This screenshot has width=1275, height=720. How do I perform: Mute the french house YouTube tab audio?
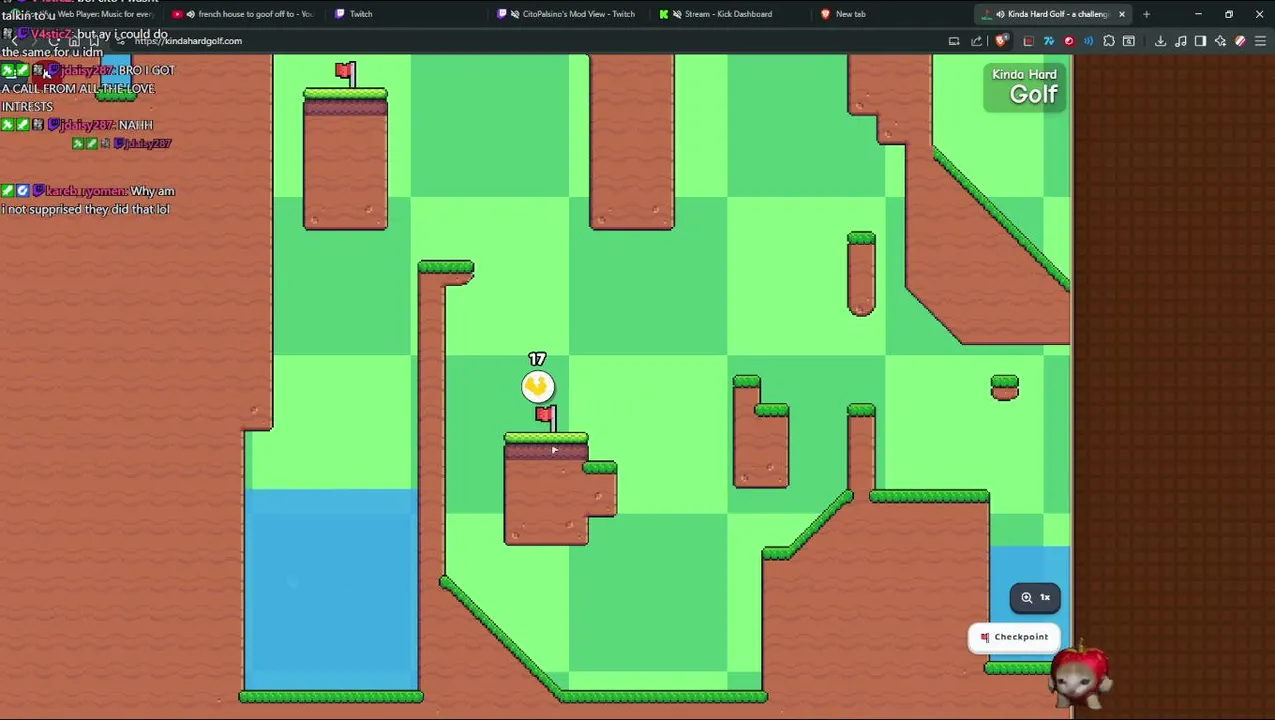point(190,14)
